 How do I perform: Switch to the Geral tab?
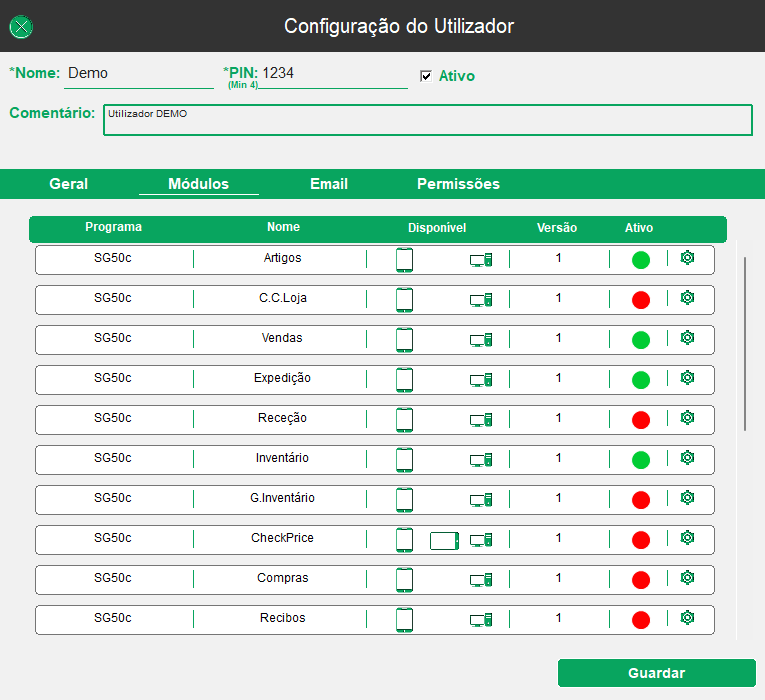pyautogui.click(x=69, y=184)
